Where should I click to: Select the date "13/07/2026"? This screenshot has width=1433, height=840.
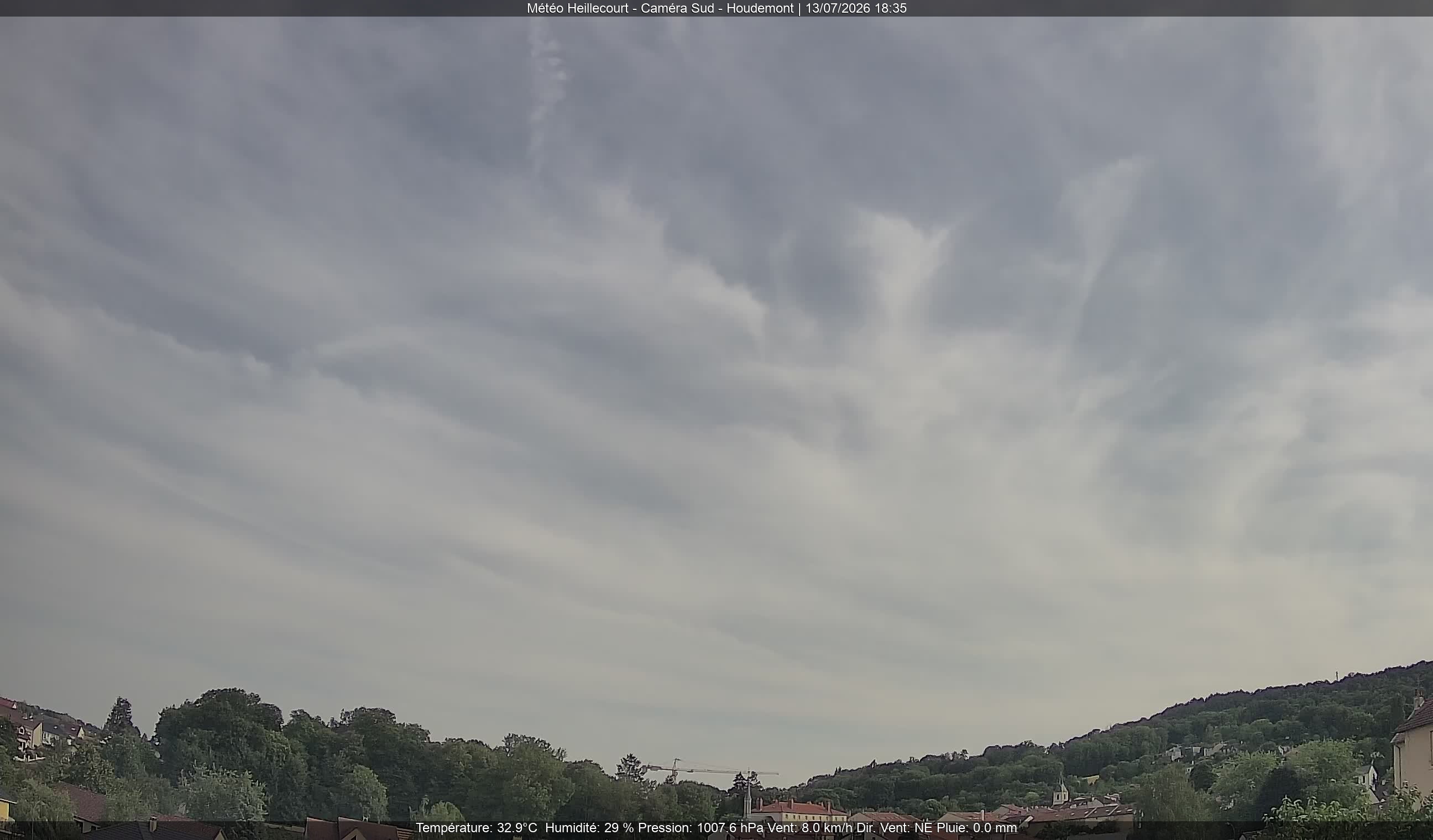838,8
